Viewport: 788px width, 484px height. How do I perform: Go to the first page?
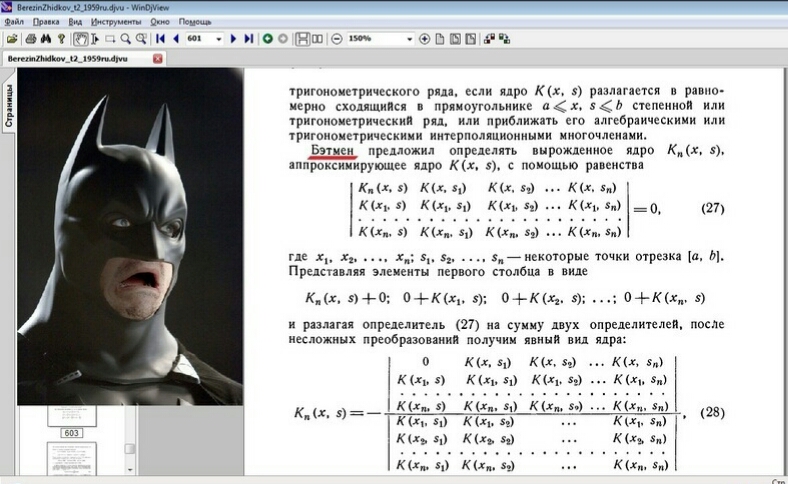[x=160, y=39]
